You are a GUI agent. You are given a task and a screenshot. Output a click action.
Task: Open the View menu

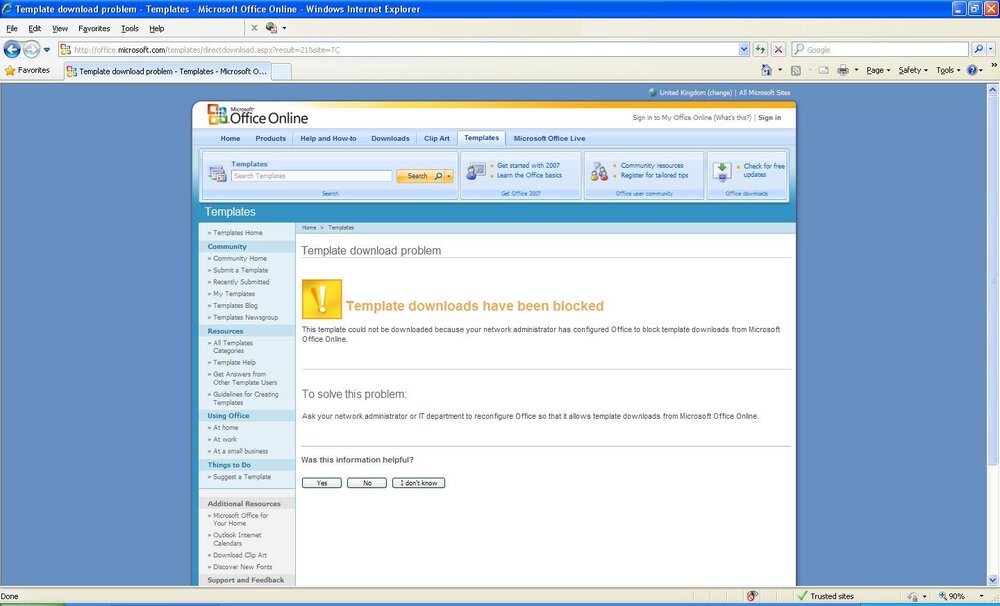(x=59, y=28)
